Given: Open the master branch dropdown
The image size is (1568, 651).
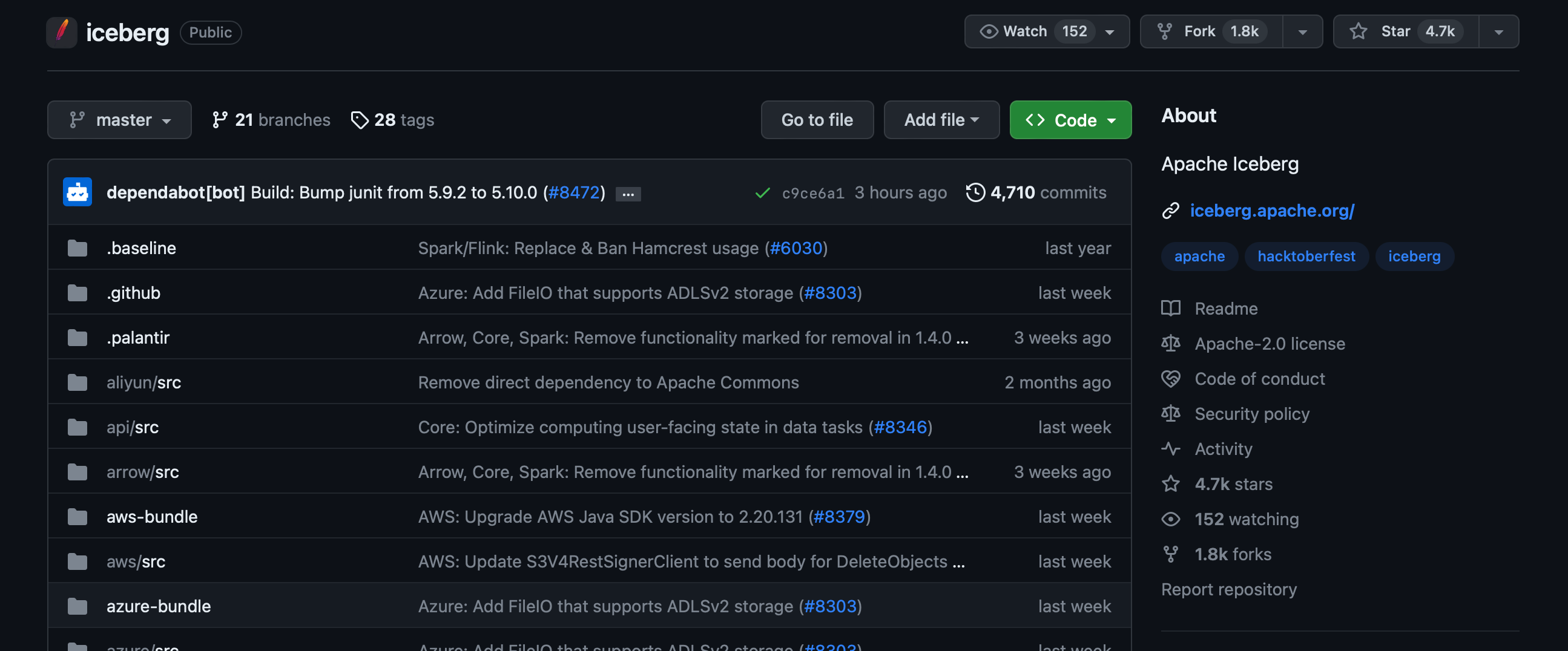Looking at the screenshot, I should coord(119,120).
